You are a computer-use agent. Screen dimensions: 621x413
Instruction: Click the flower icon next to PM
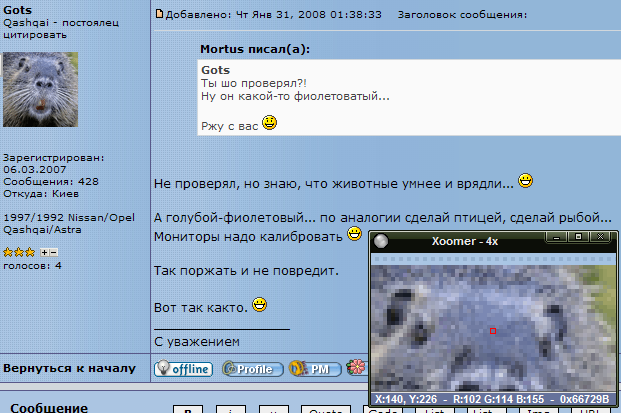tap(355, 369)
